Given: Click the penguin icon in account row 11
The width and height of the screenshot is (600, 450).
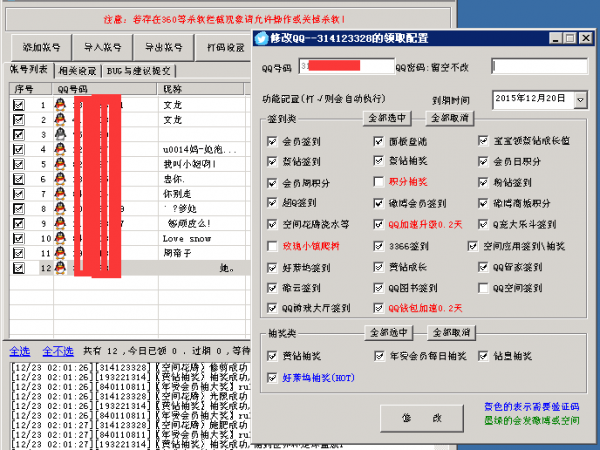Looking at the screenshot, I should 60,253.
